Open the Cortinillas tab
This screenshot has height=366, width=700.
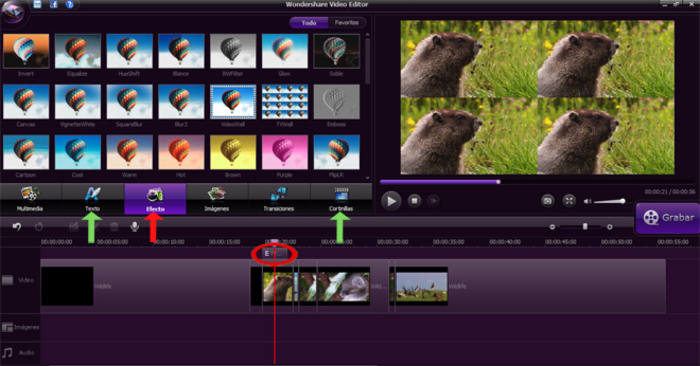tap(341, 199)
